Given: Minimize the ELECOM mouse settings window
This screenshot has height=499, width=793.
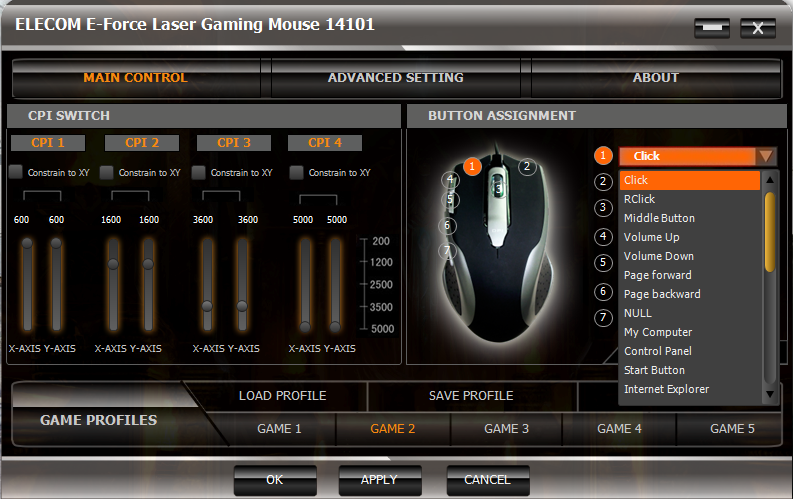Looking at the screenshot, I should point(712,28).
